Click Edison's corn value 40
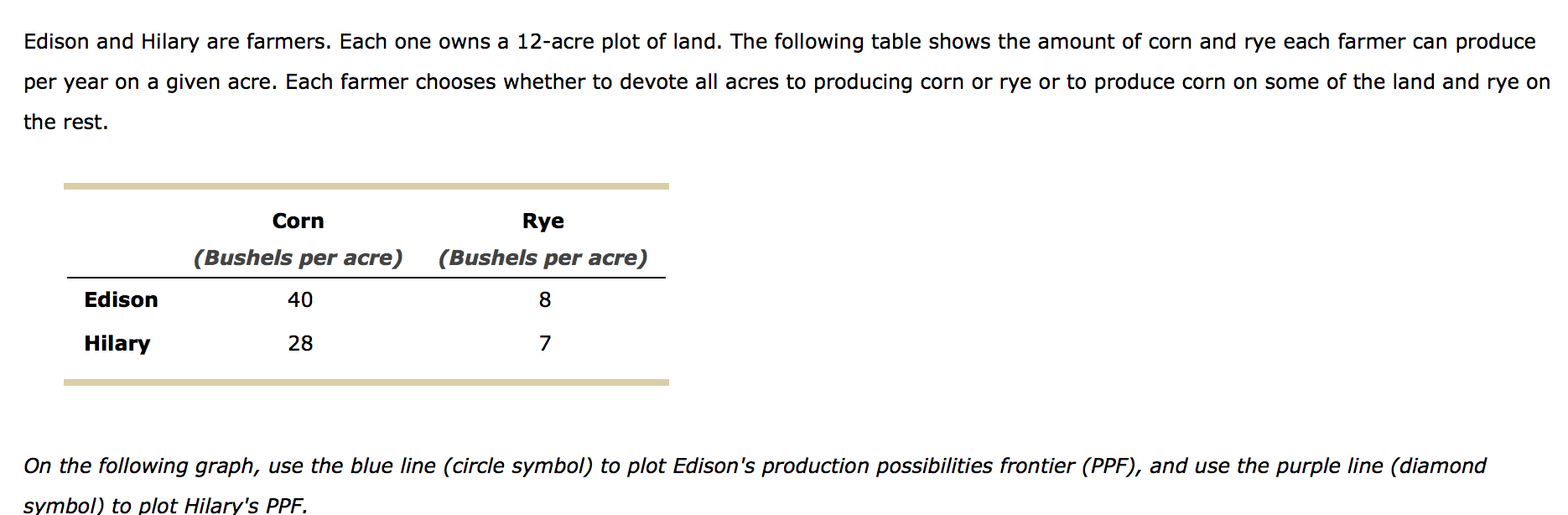 coord(300,299)
